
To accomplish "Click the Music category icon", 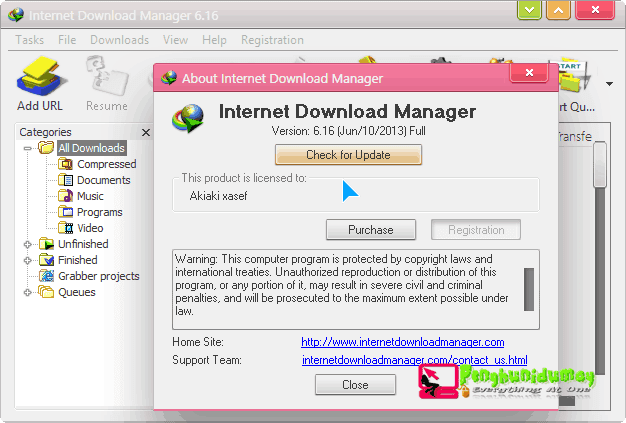I will coord(65,196).
